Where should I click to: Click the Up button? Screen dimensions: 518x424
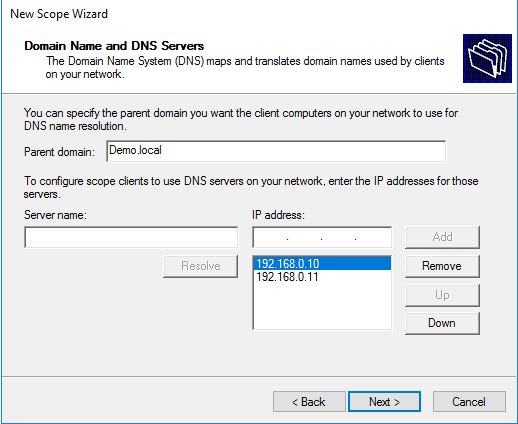tap(442, 295)
